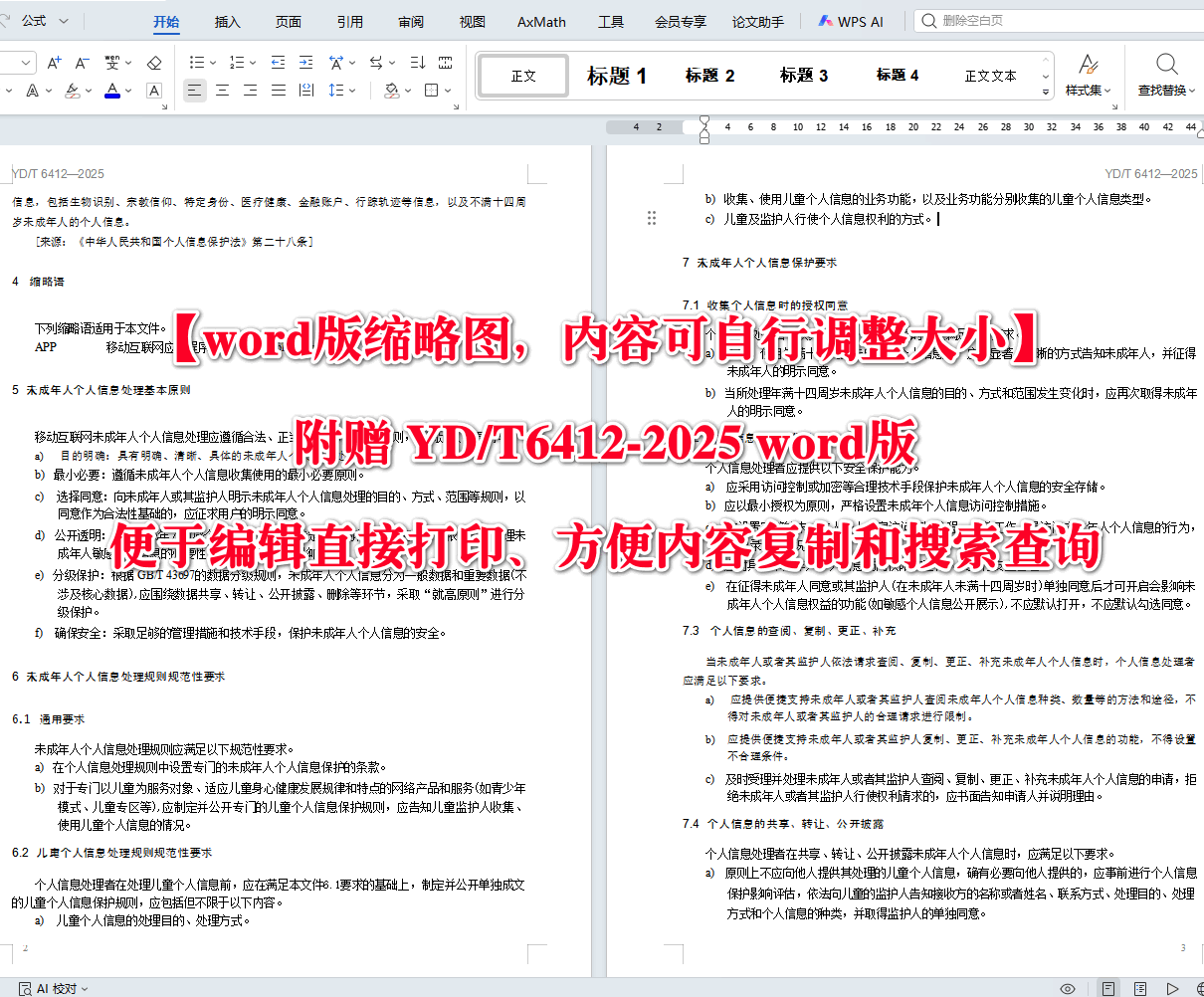Expand line spacing options
The width and height of the screenshot is (1204, 997).
pos(352,91)
